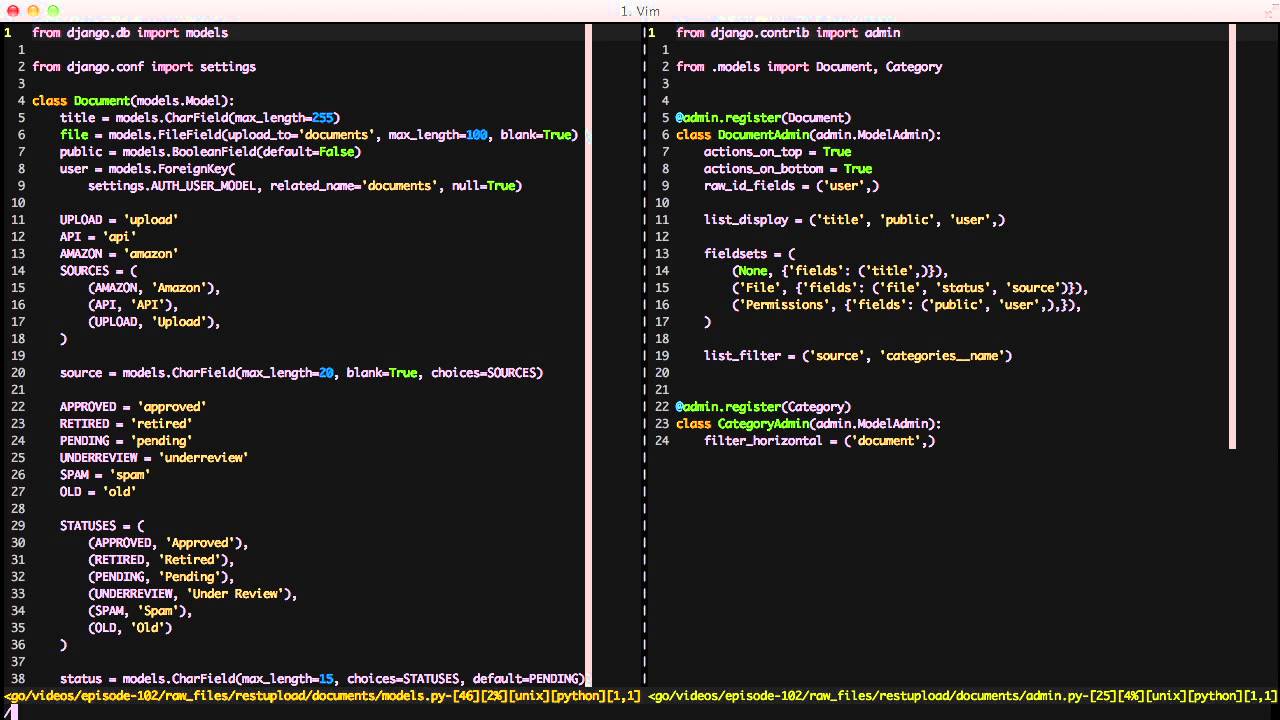
Task: Click 'from .models import Document, Category' line
Action: pos(809,67)
